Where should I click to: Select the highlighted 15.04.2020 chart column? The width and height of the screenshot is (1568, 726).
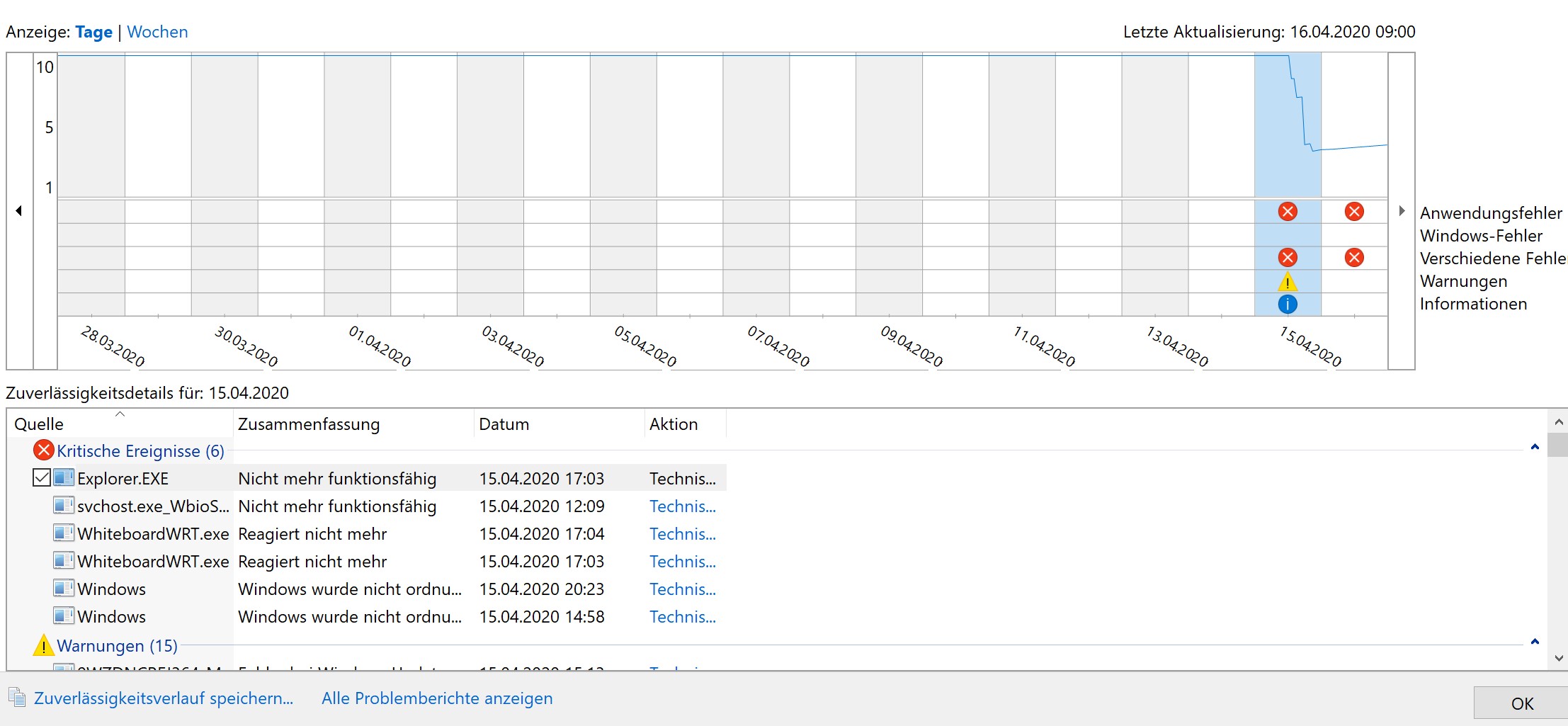click(1288, 184)
